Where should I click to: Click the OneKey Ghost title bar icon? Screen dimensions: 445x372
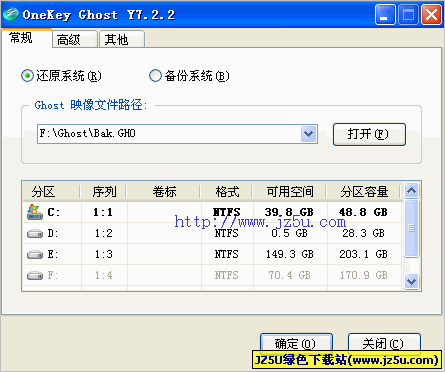pos(10,14)
